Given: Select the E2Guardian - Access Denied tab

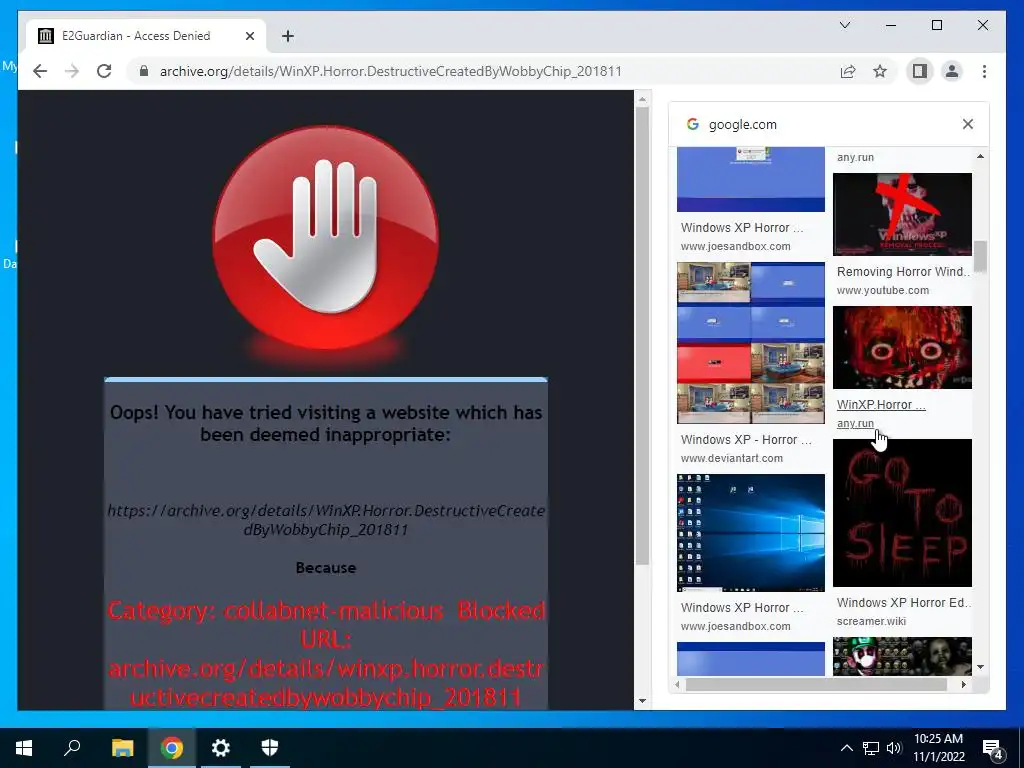Looking at the screenshot, I should pyautogui.click(x=146, y=36).
